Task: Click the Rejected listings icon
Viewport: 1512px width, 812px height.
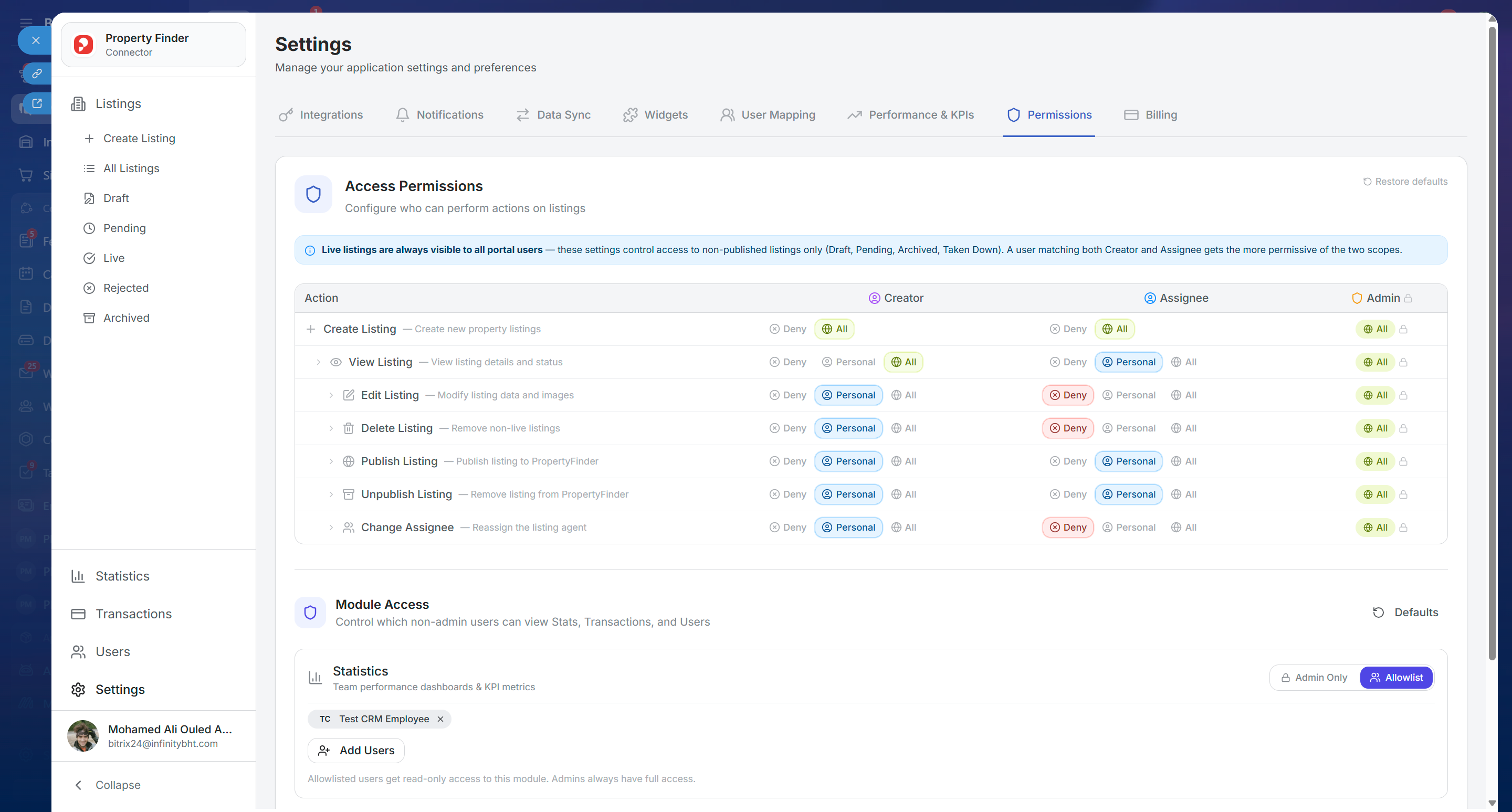Action: pos(89,288)
